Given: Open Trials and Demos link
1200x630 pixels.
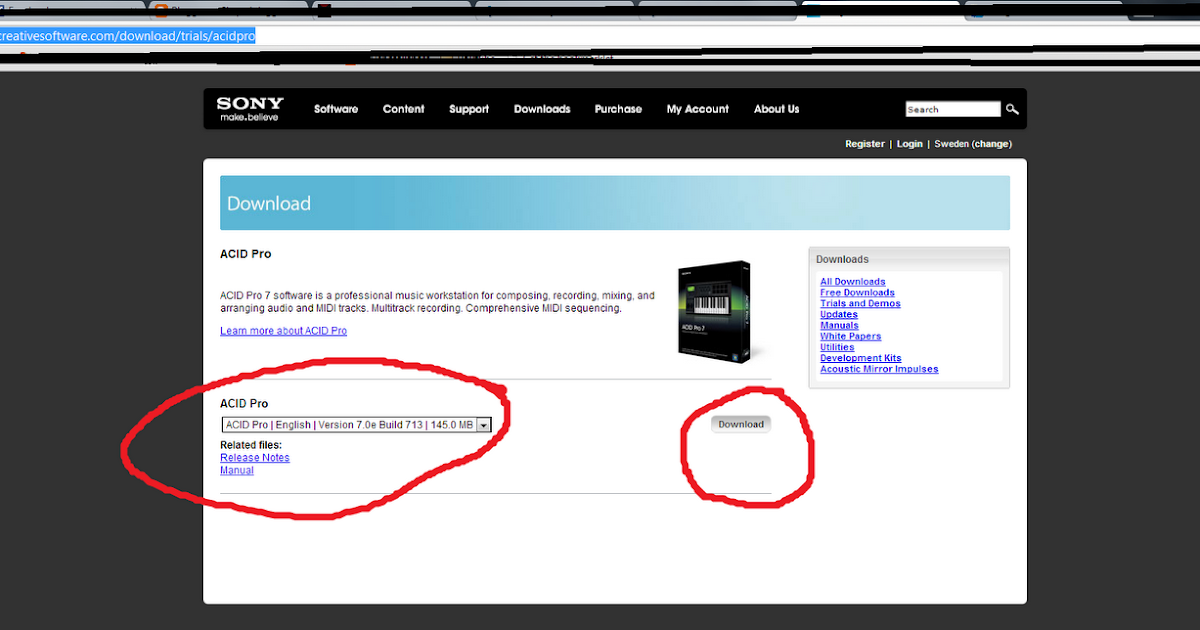Looking at the screenshot, I should pyautogui.click(x=860, y=304).
